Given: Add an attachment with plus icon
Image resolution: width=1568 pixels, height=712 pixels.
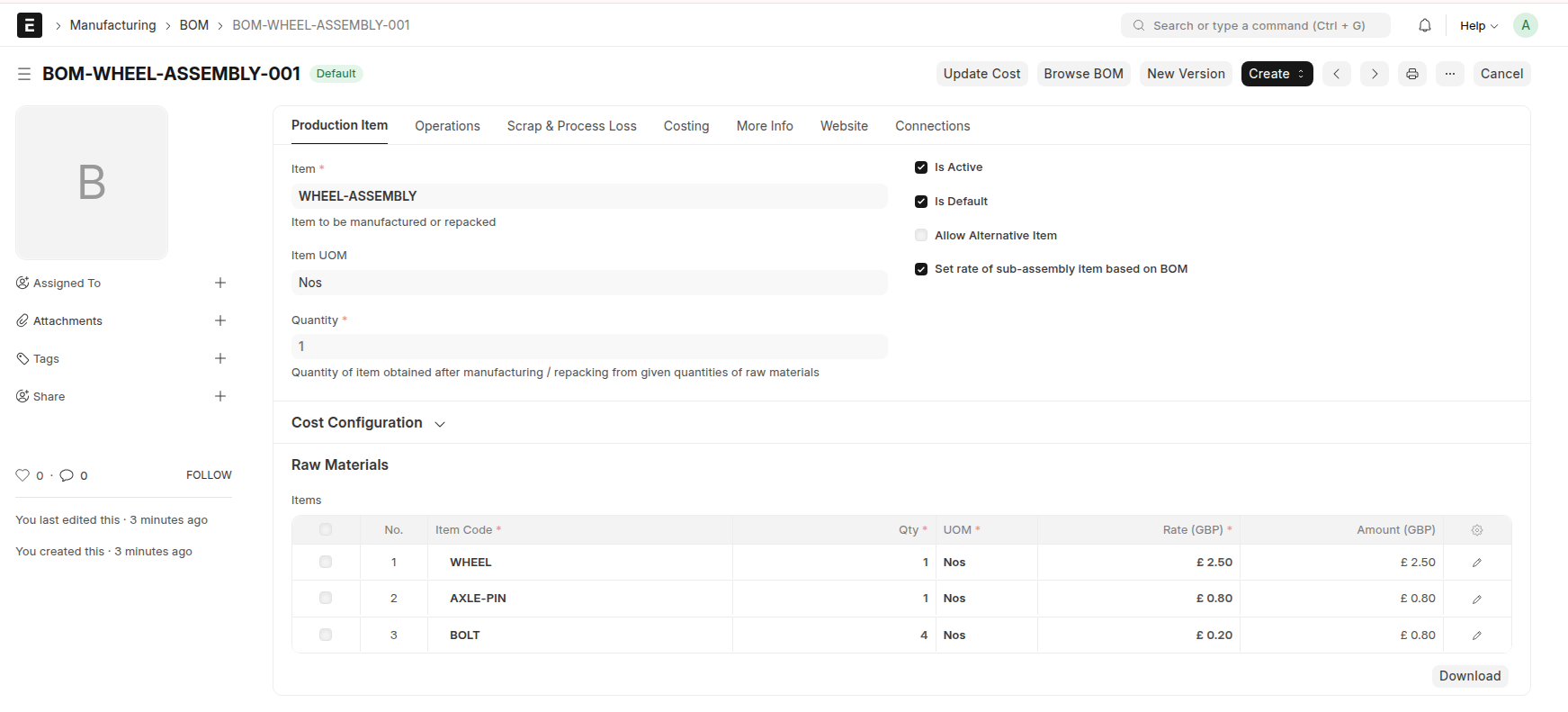Looking at the screenshot, I should pos(220,320).
